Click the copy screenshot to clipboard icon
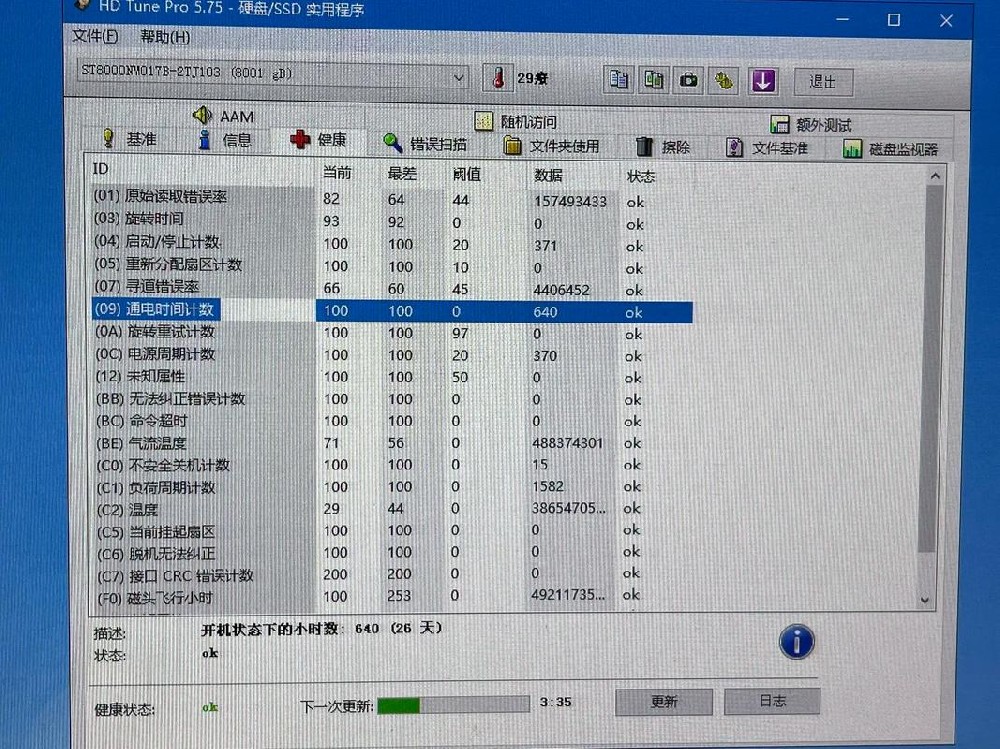 (654, 80)
